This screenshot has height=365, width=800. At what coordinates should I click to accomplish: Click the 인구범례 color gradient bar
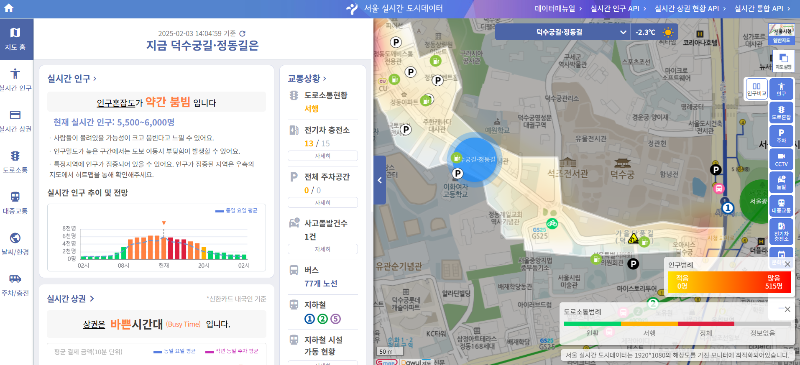coord(730,282)
